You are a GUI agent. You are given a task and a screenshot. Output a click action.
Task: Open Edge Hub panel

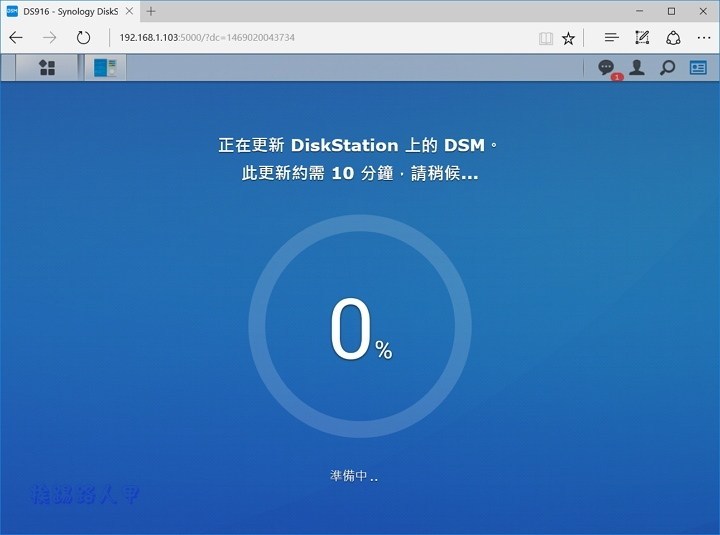(611, 38)
